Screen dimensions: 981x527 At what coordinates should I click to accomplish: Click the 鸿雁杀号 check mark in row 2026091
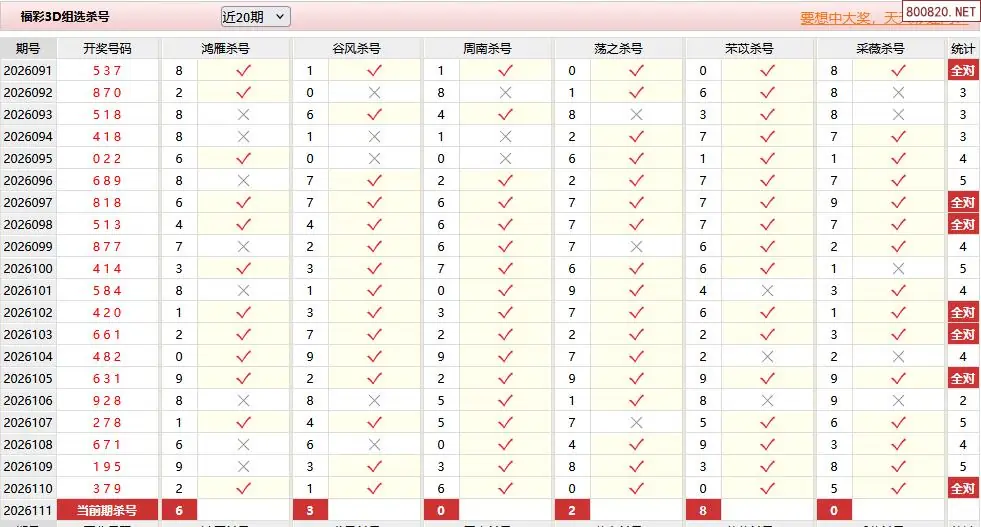point(243,70)
